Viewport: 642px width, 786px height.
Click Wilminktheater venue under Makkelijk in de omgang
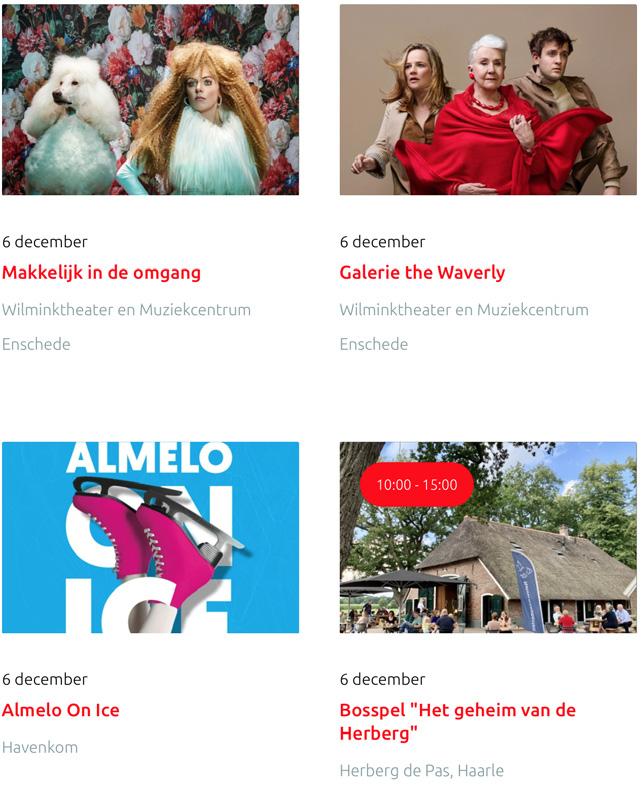[x=126, y=310]
